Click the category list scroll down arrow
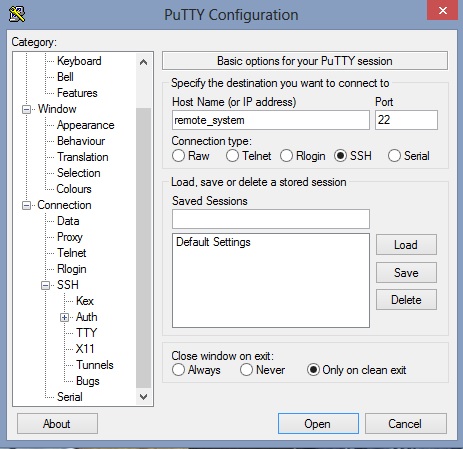This screenshot has width=463, height=449. click(x=144, y=397)
